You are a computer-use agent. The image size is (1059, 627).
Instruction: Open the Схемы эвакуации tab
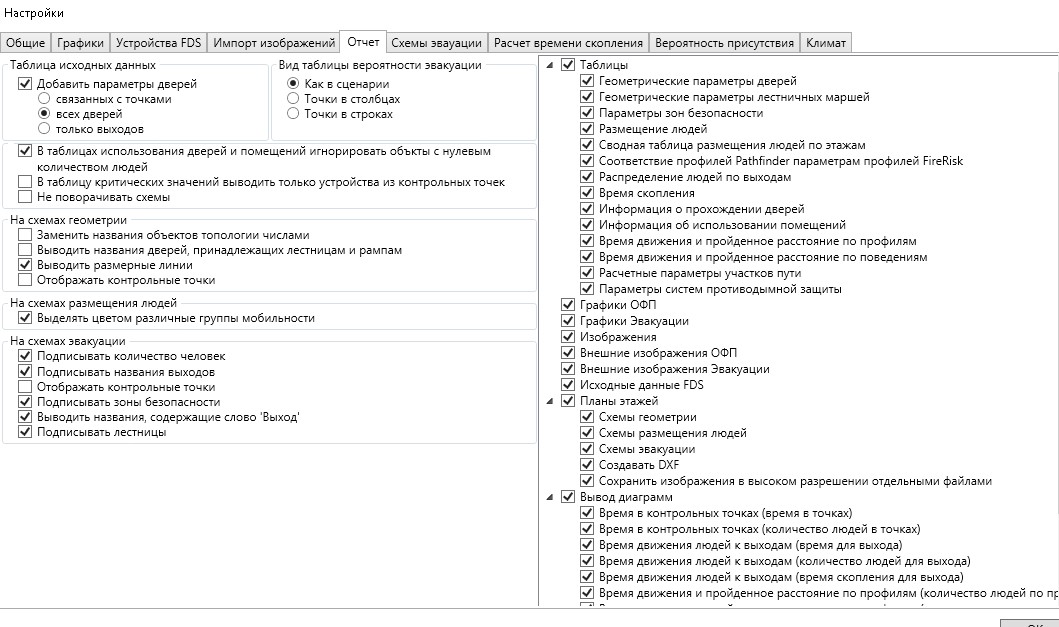point(437,43)
